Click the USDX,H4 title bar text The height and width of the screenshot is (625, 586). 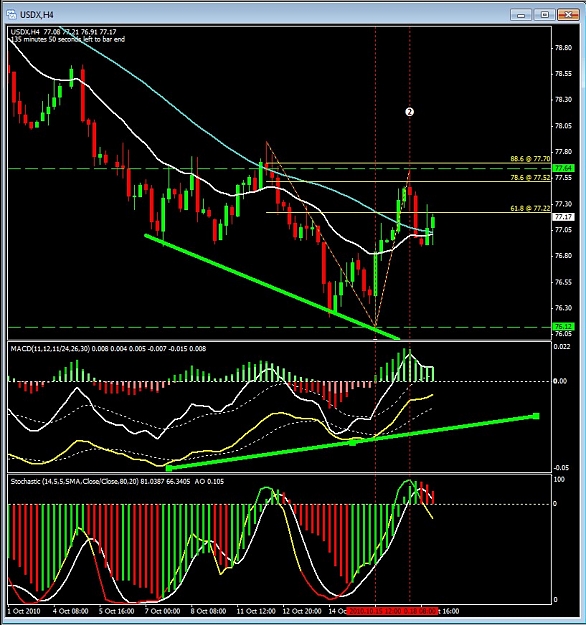coord(36,15)
